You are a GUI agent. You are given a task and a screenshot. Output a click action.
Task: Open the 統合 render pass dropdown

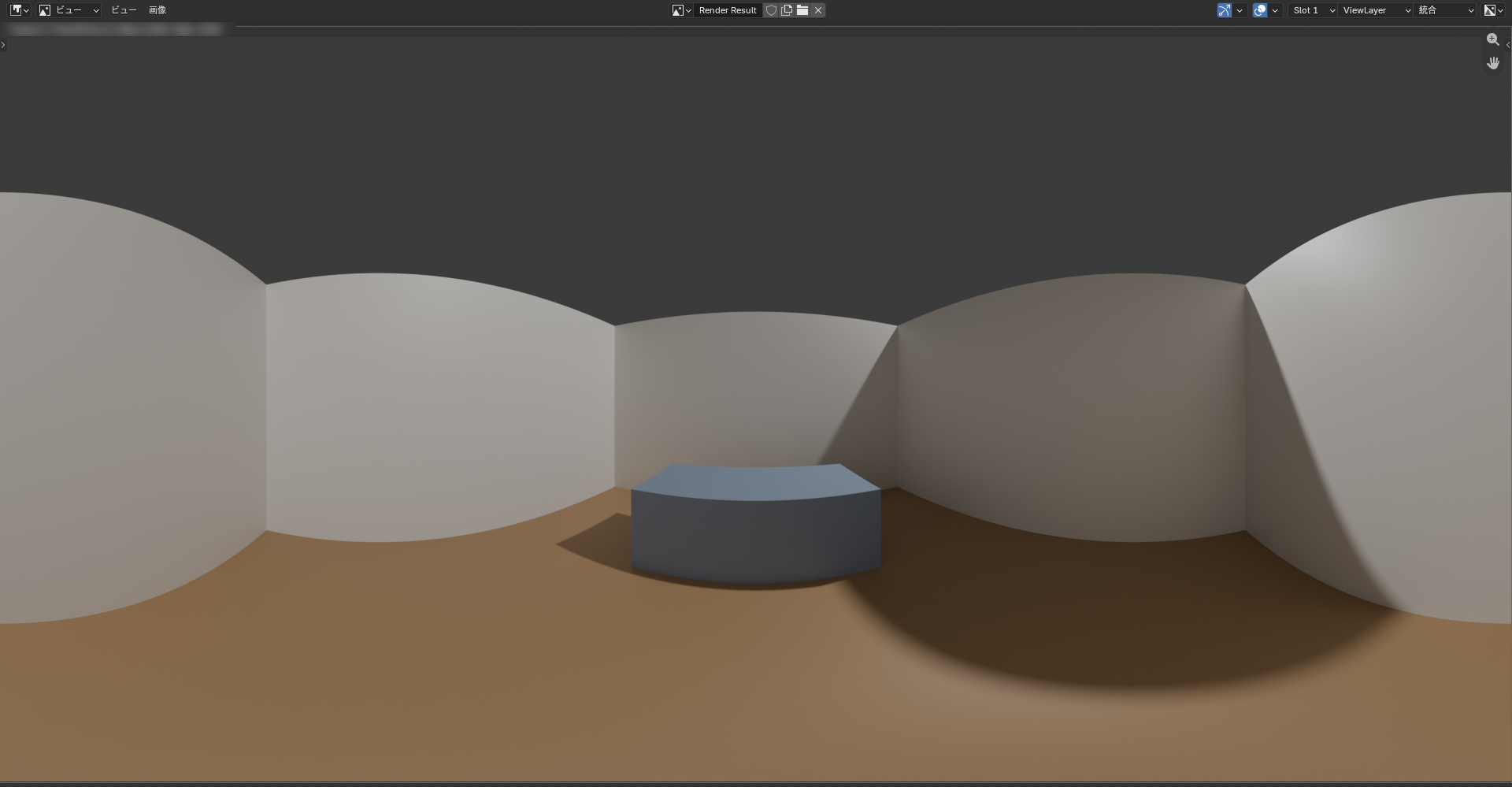click(1445, 10)
